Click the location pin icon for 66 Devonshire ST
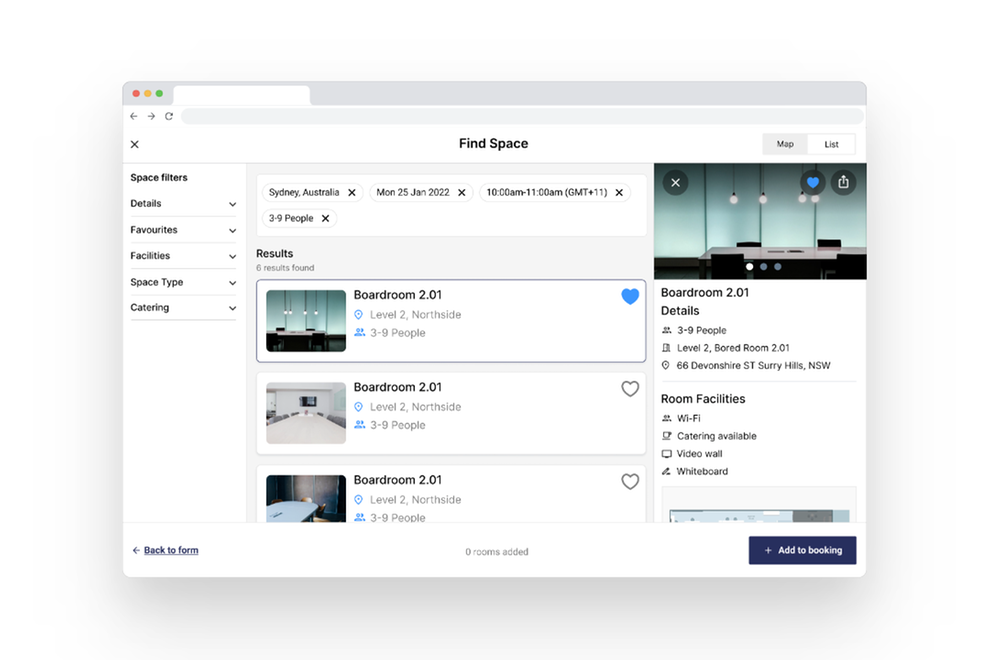Viewport: 990px width, 660px height. tap(664, 365)
